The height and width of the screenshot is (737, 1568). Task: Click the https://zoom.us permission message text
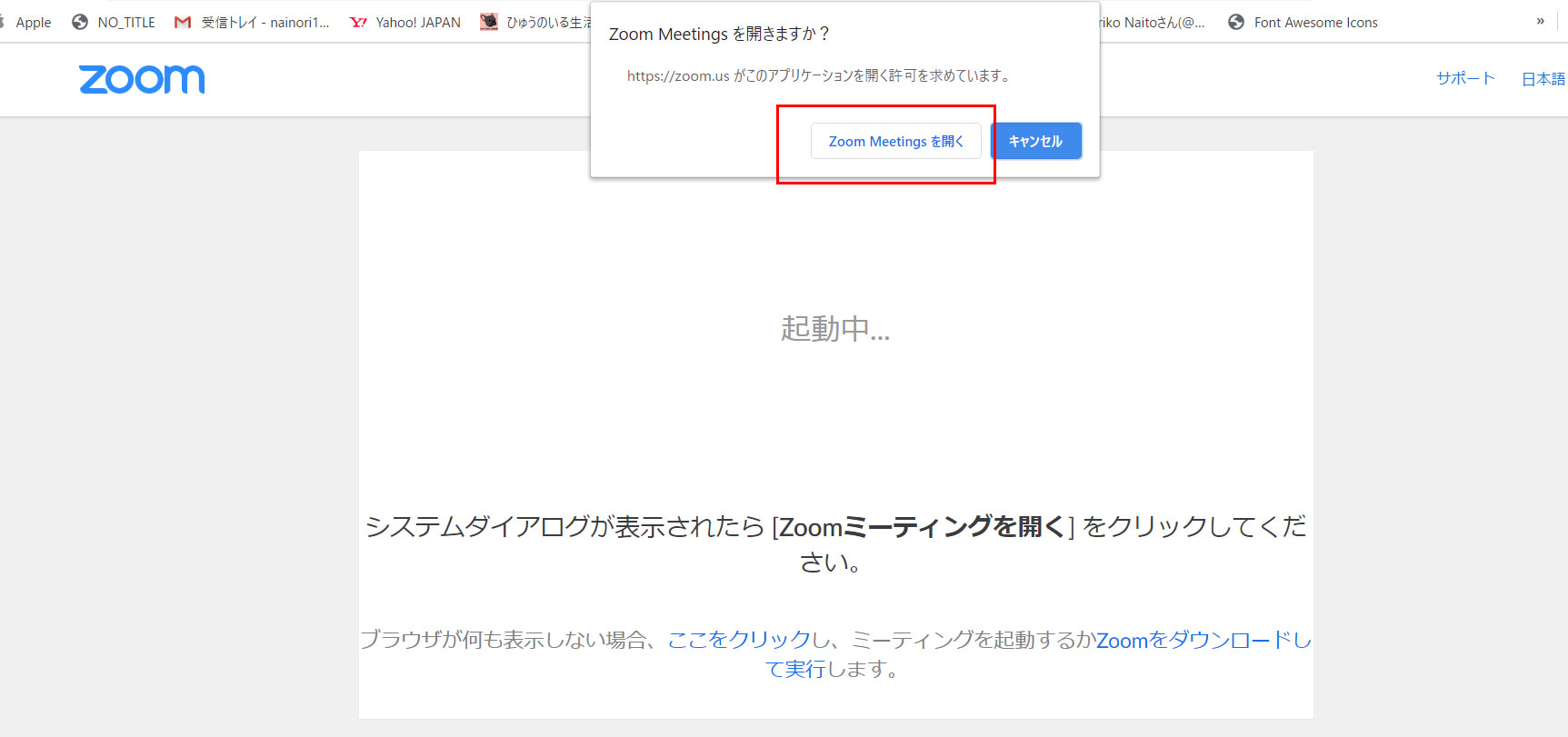point(818,75)
